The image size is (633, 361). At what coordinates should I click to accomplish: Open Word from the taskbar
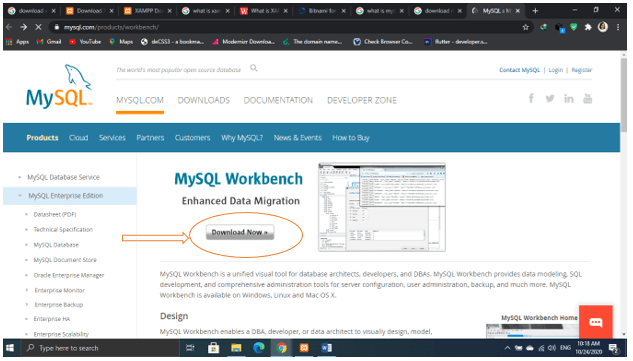pyautogui.click(x=328, y=349)
